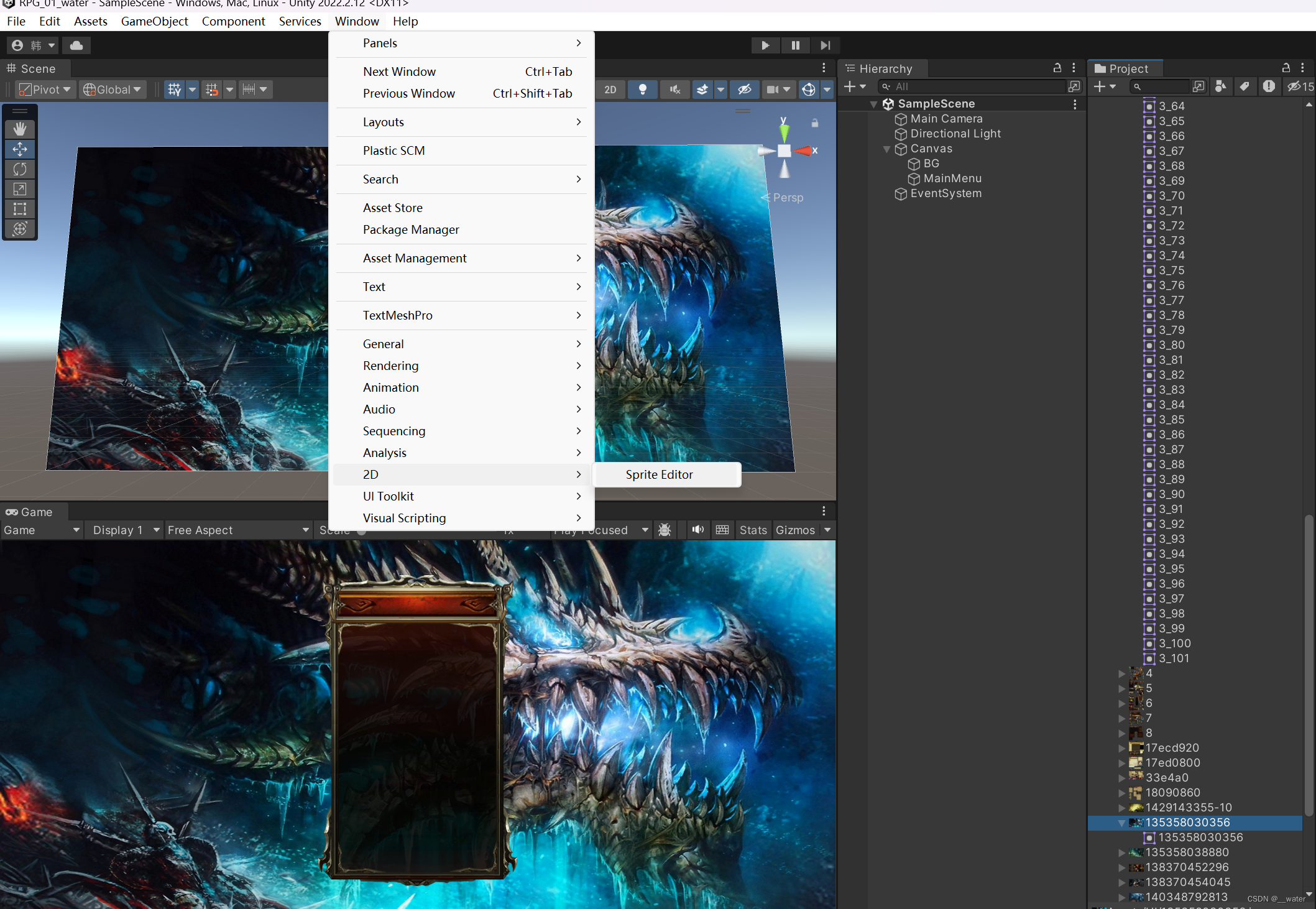Open the File menu
Image resolution: width=1316 pixels, height=909 pixels.
(16, 21)
